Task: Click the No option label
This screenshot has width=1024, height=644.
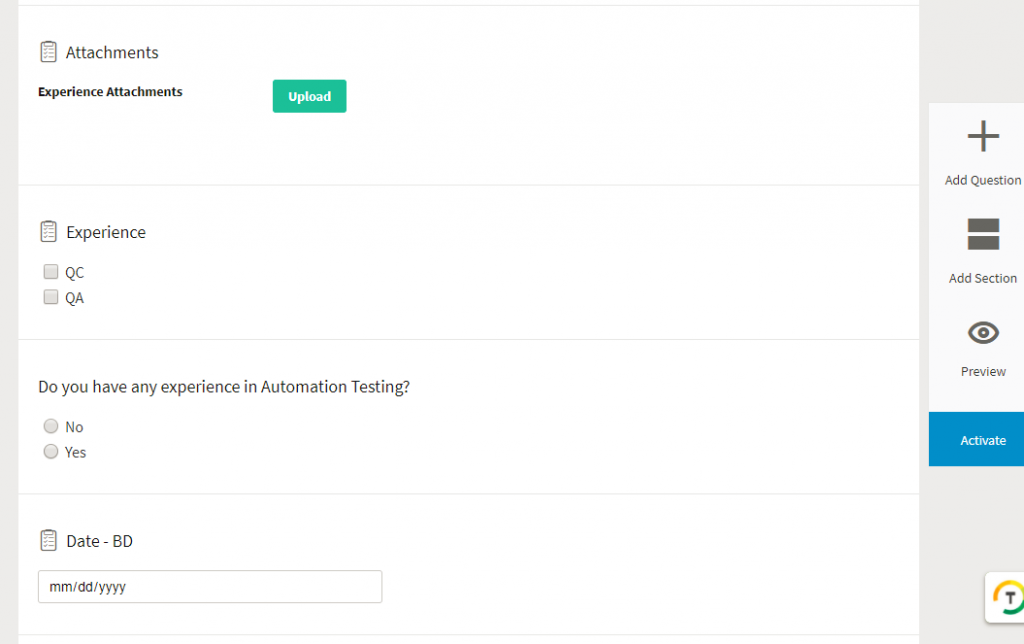Action: [x=74, y=427]
